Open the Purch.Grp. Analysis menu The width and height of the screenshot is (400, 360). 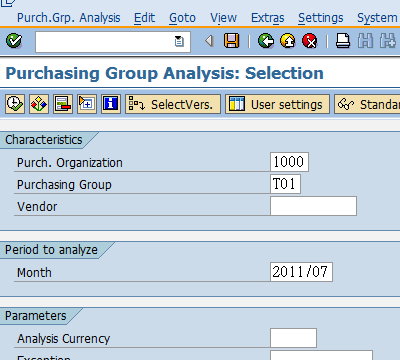pos(69,18)
